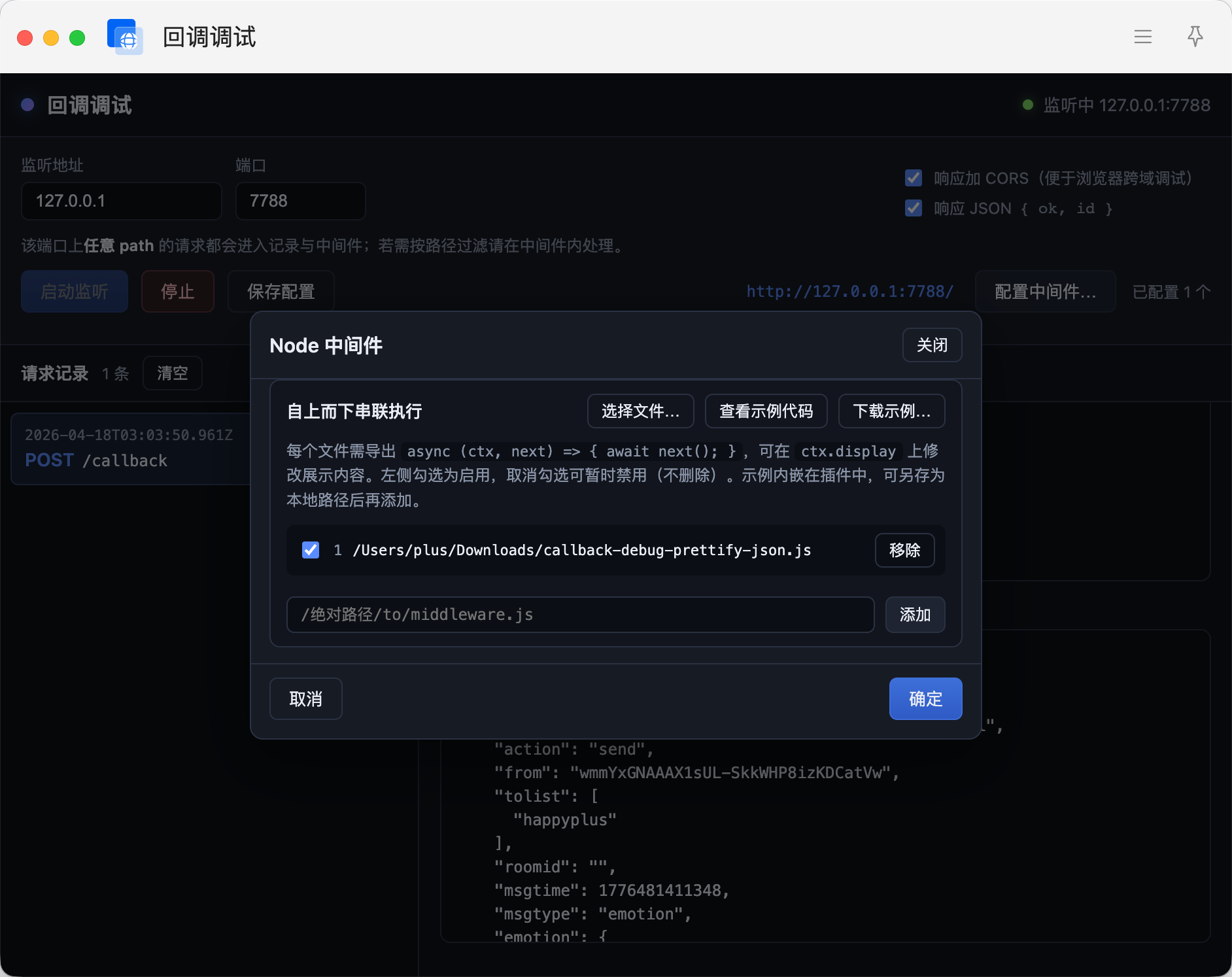Download the example with 下载示例
This screenshot has width=1232, height=977.
point(891,411)
